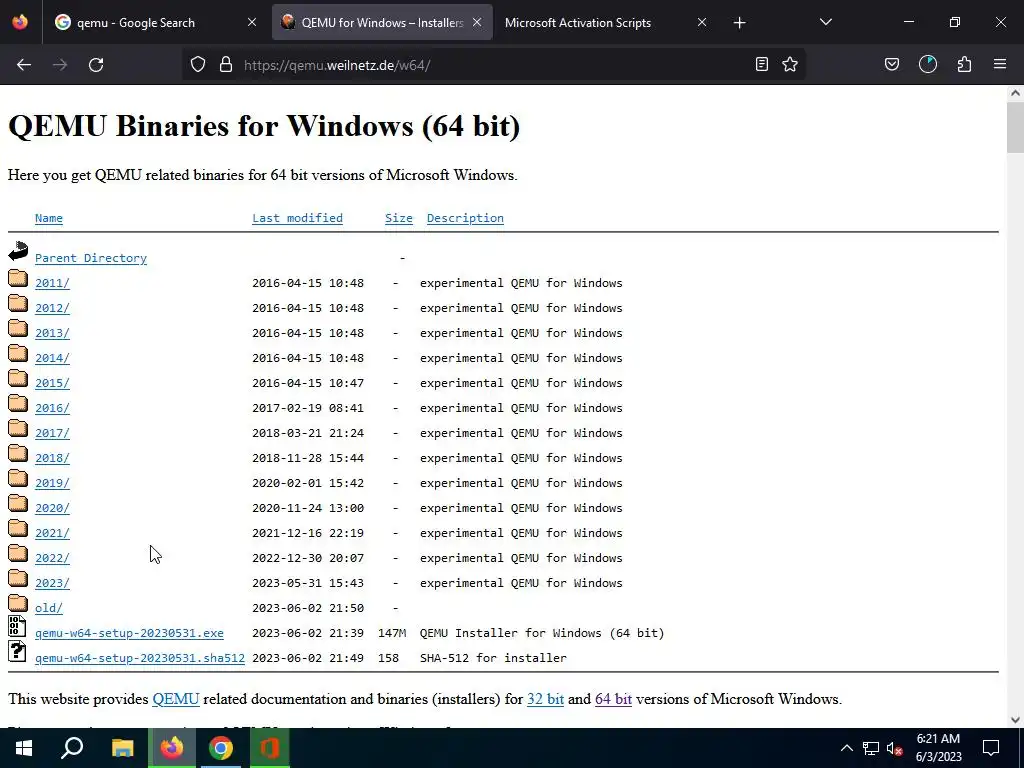Follow the QEMU link in the paragraph

pyautogui.click(x=176, y=699)
